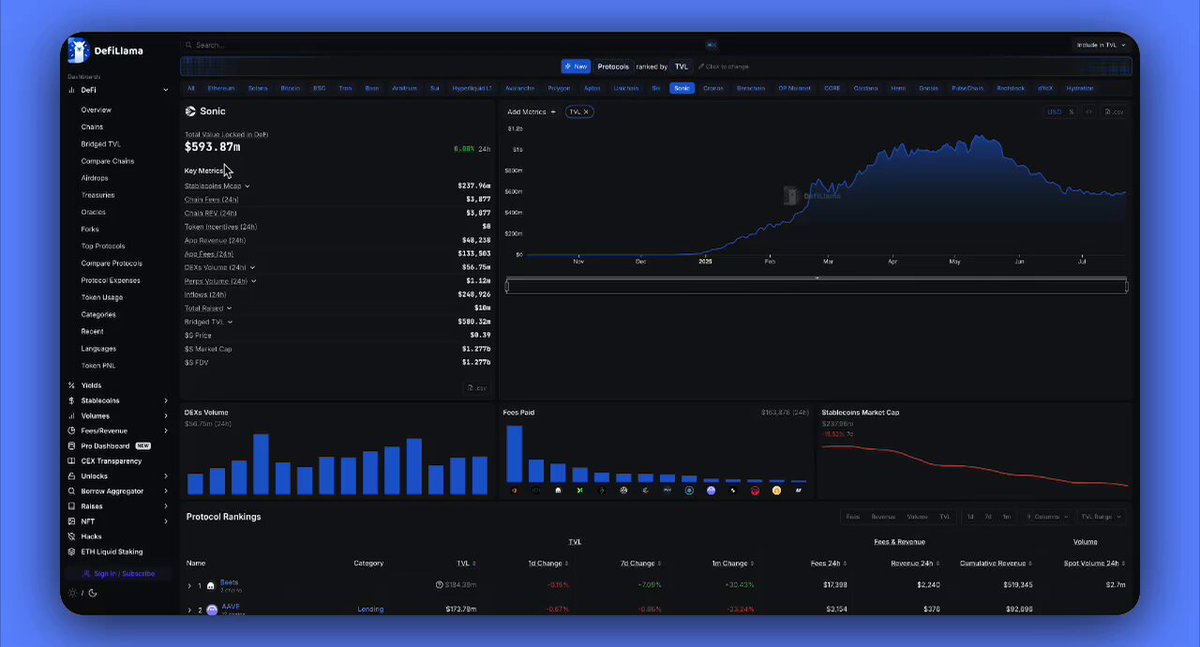The height and width of the screenshot is (647, 1200).
Task: Select the Solana chain tab
Action: click(x=258, y=88)
